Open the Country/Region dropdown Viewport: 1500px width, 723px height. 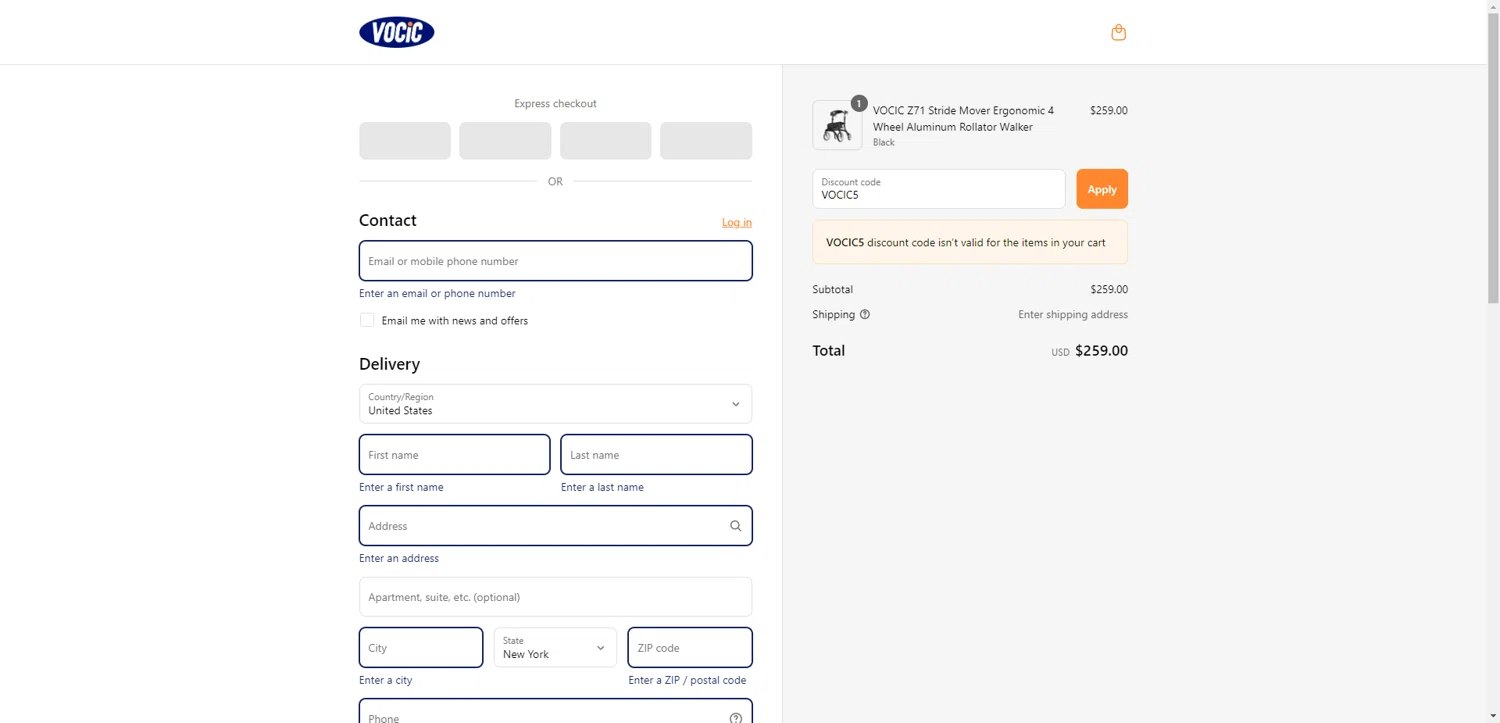pyautogui.click(x=555, y=404)
